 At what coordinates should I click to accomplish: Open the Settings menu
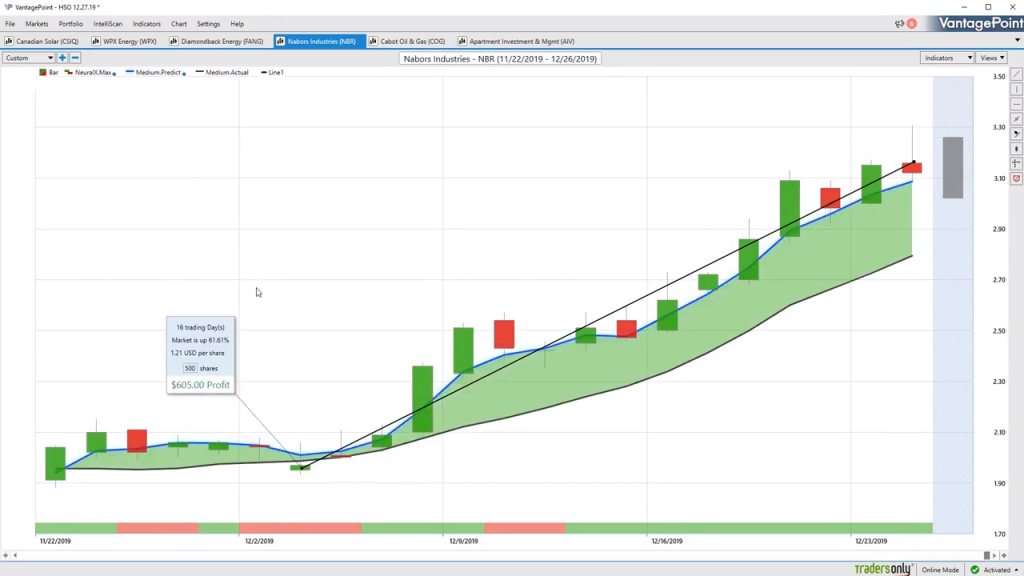point(208,24)
